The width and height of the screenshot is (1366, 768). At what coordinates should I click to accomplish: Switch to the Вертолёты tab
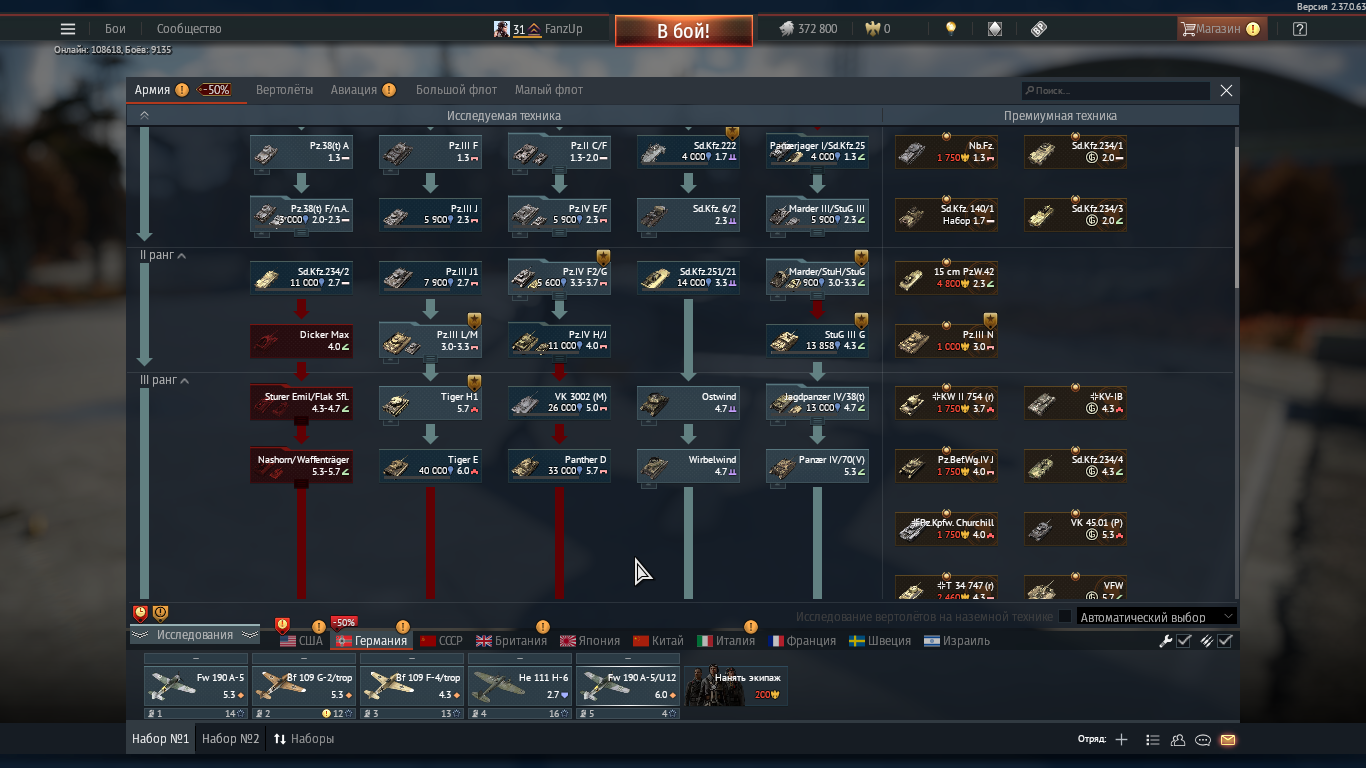[284, 90]
